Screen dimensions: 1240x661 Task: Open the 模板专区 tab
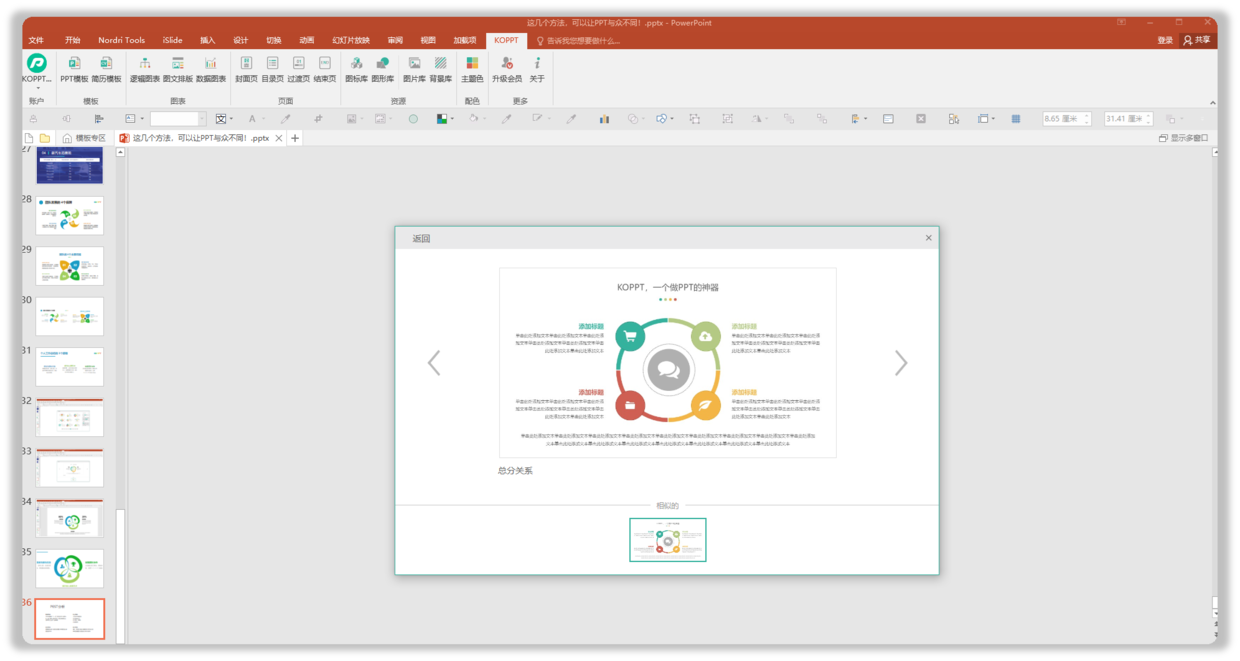click(85, 138)
